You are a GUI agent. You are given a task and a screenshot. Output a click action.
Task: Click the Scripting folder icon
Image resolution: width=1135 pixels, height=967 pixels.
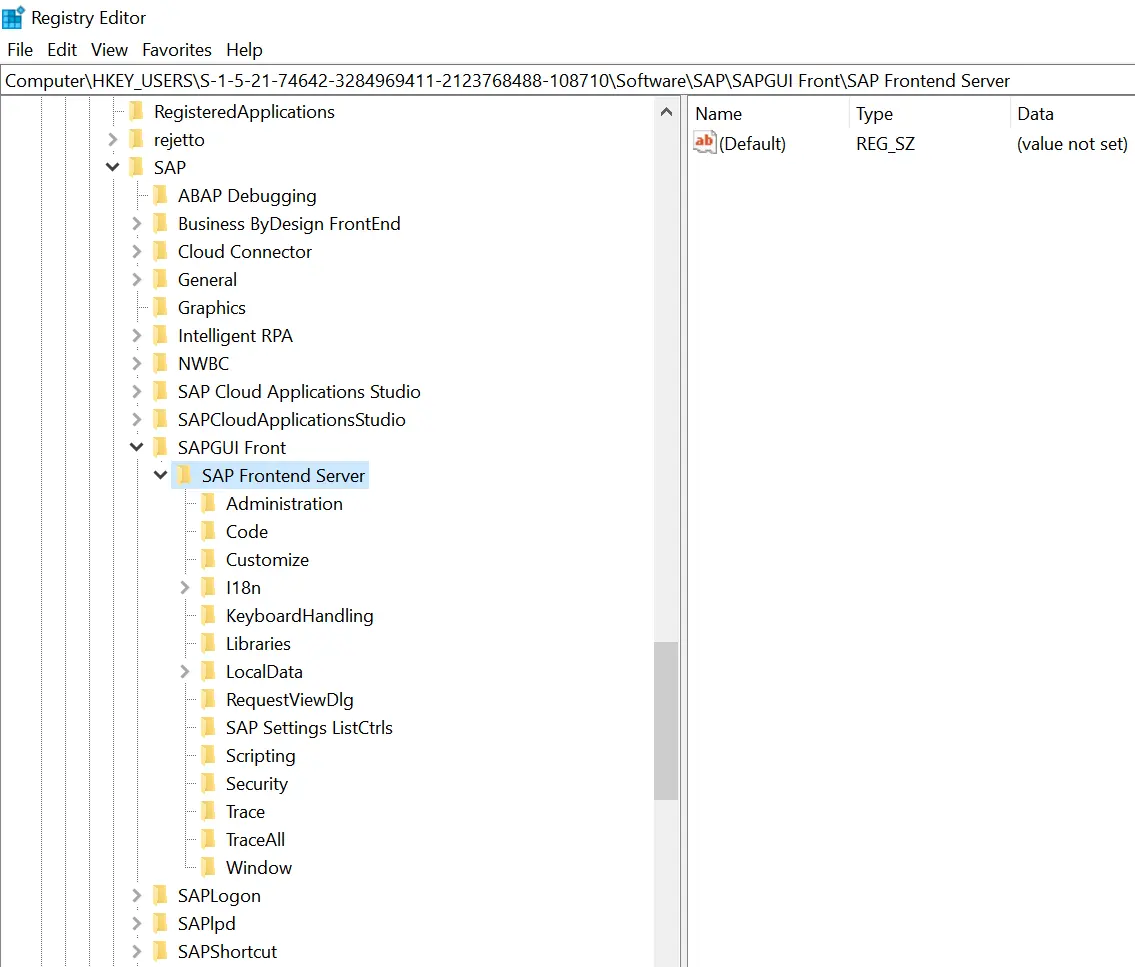(x=209, y=755)
